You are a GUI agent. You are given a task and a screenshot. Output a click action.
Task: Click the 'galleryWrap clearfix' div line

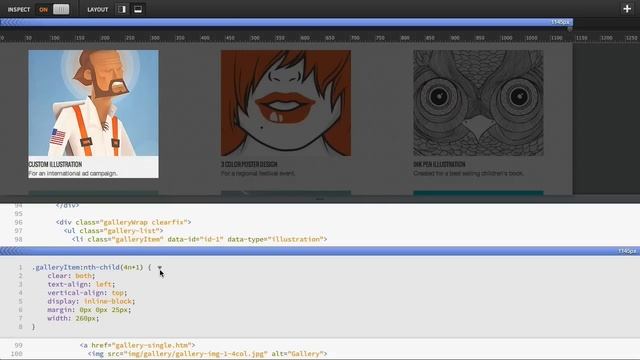tap(124, 222)
